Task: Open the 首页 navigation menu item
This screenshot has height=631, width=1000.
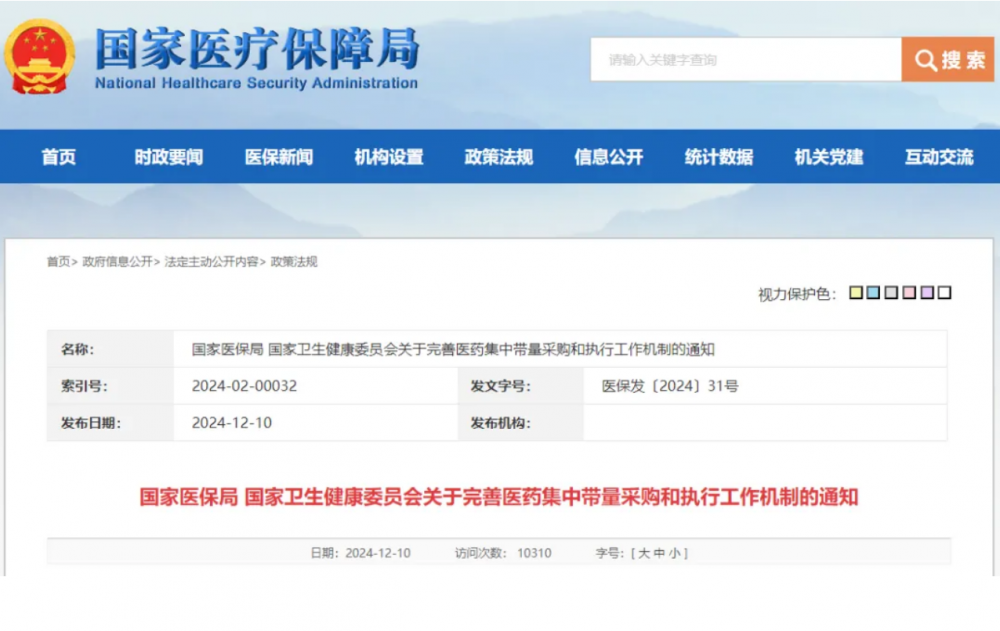Action: pos(59,157)
